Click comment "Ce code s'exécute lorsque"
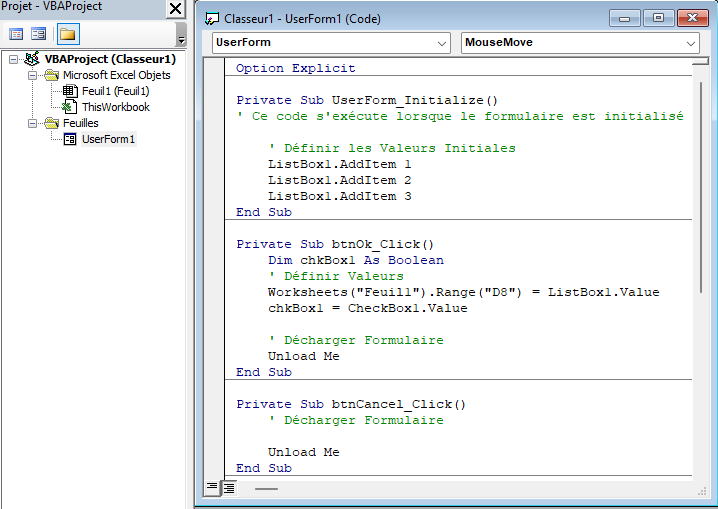Viewport: 718px width, 509px height. [460, 116]
